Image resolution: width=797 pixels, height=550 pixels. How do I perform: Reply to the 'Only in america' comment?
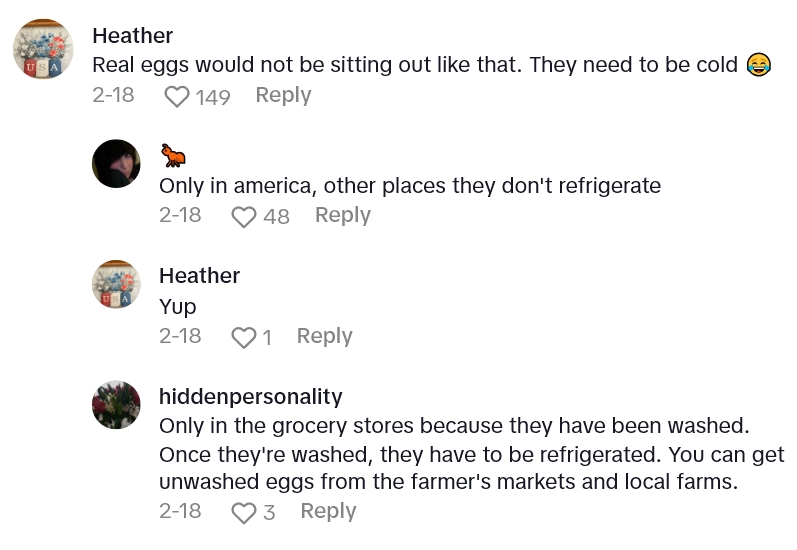point(342,216)
